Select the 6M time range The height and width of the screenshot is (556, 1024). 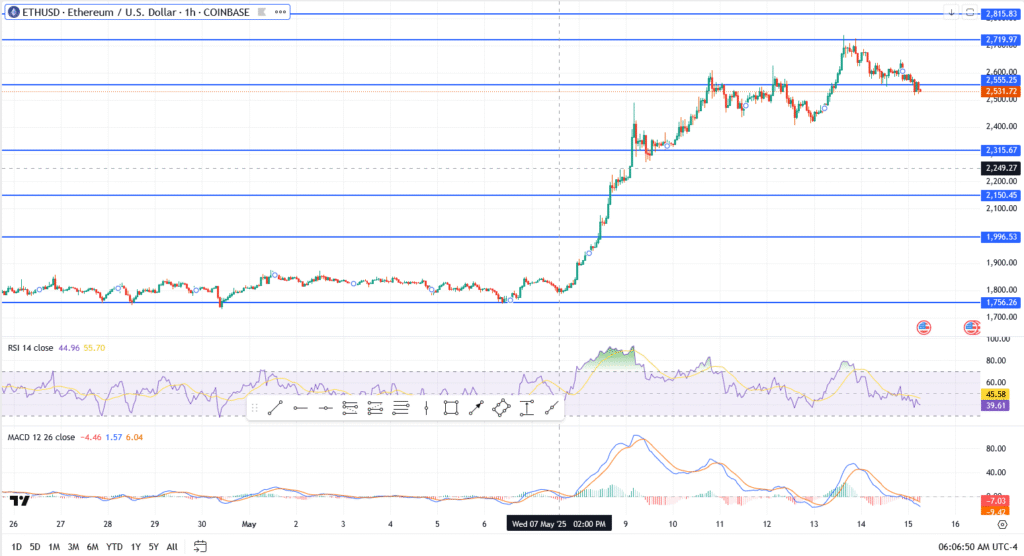[91, 546]
